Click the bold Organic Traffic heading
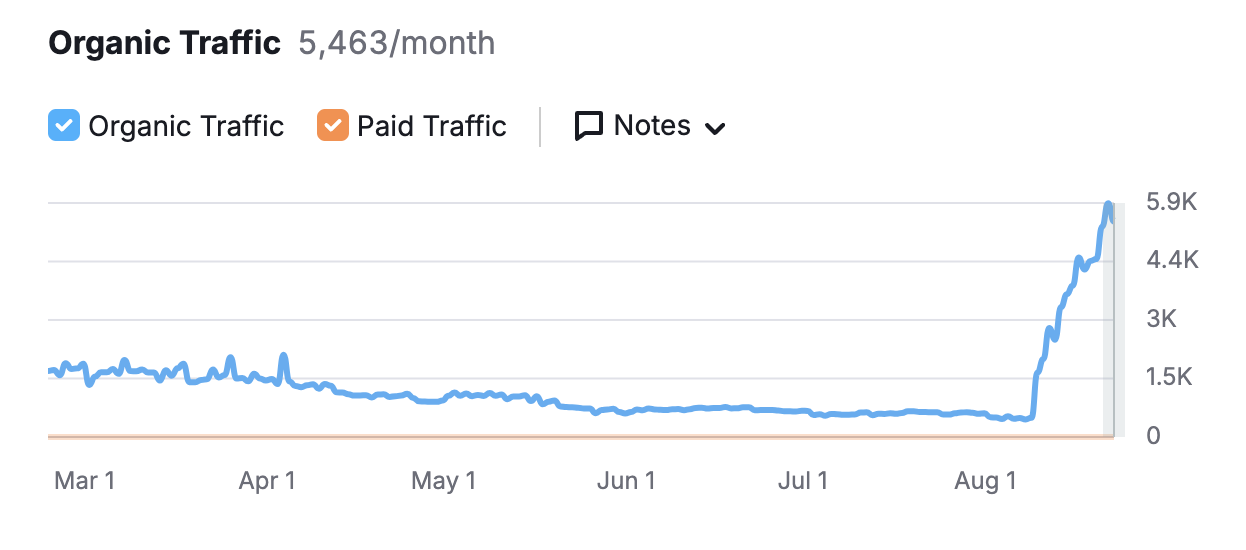The image size is (1246, 550). tap(165, 44)
